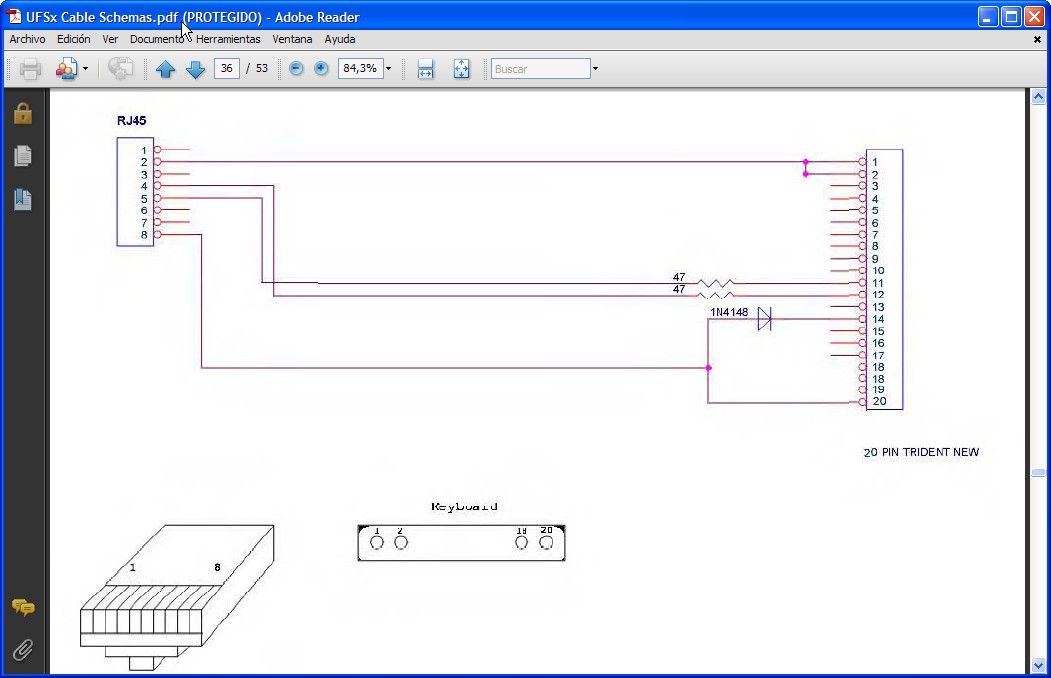Minimize the Adobe Reader window
1051x678 pixels.
pos(988,17)
